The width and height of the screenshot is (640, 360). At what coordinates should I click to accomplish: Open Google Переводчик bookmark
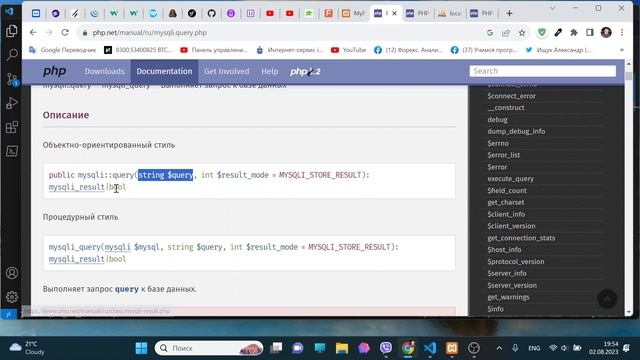(x=62, y=50)
